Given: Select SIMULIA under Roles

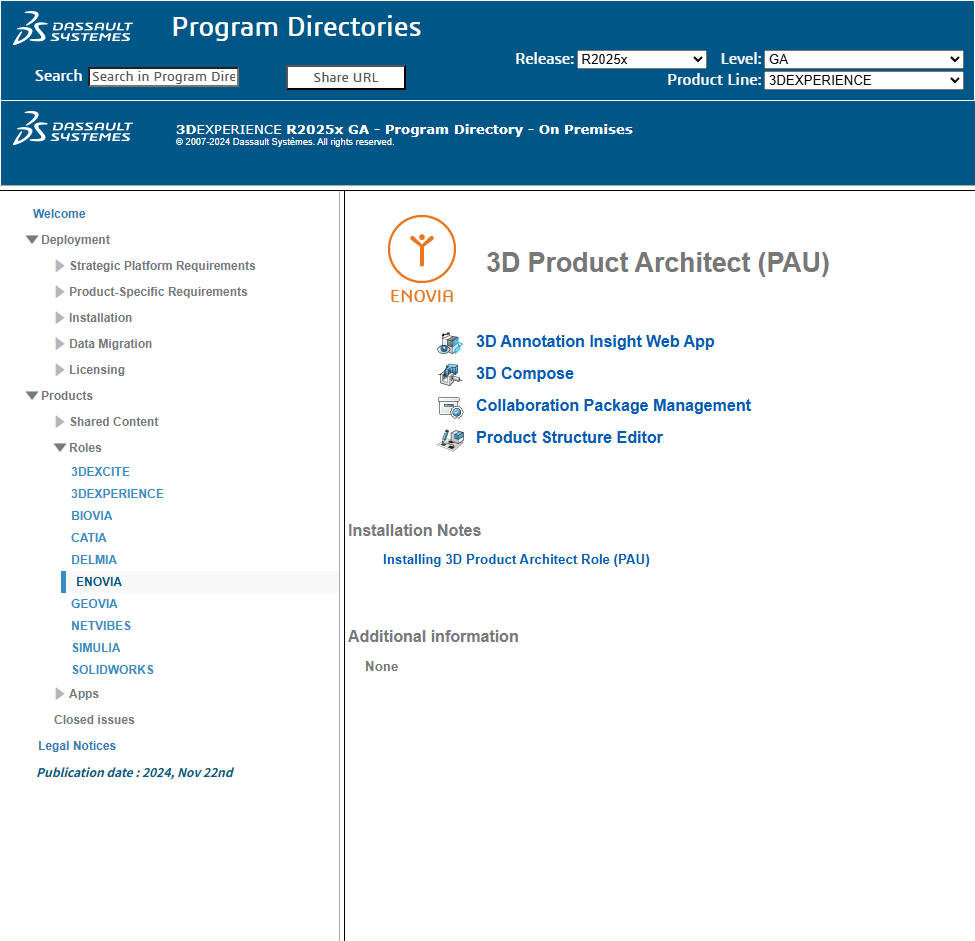Looking at the screenshot, I should click(x=96, y=647).
